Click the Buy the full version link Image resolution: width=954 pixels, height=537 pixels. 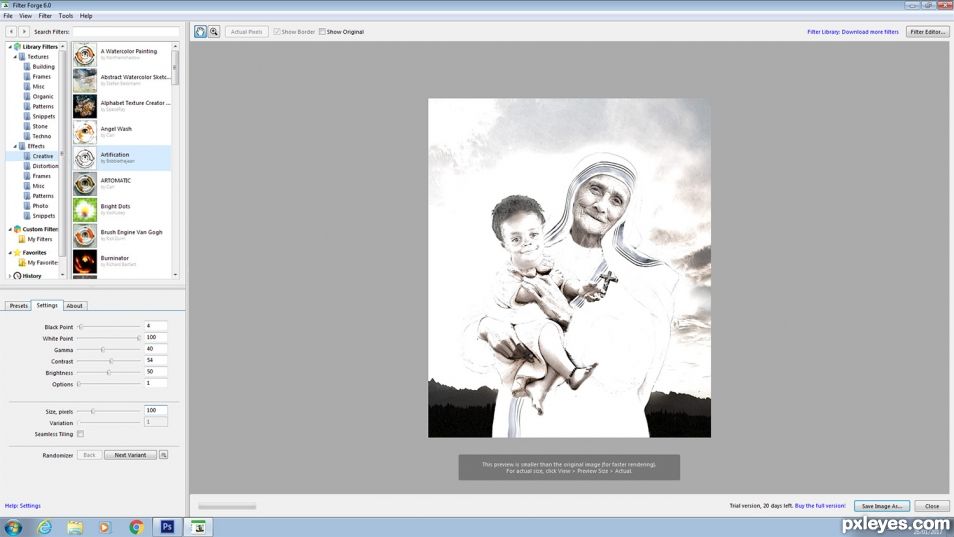[x=820, y=506]
